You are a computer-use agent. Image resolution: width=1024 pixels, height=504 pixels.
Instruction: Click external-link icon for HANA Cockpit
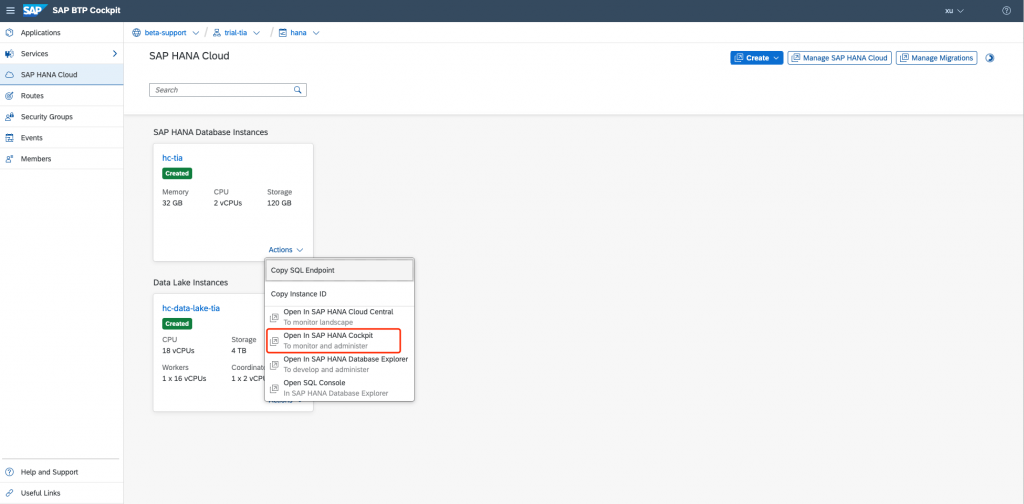[274, 341]
